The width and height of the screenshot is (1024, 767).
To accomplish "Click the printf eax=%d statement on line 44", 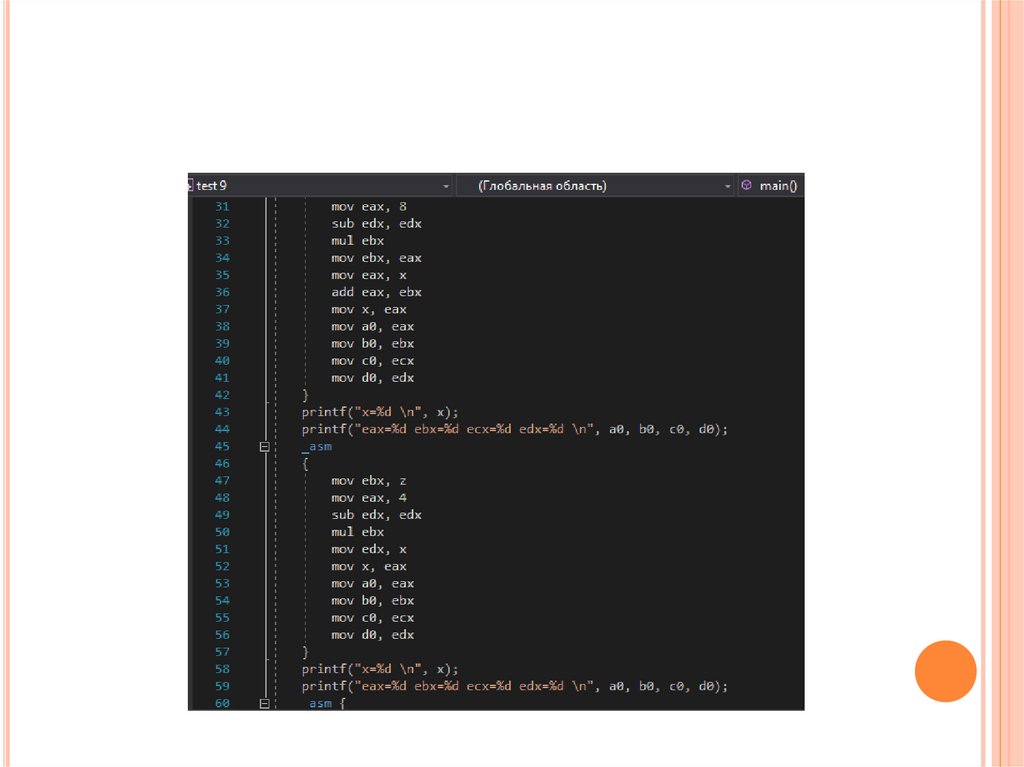I will [515, 429].
